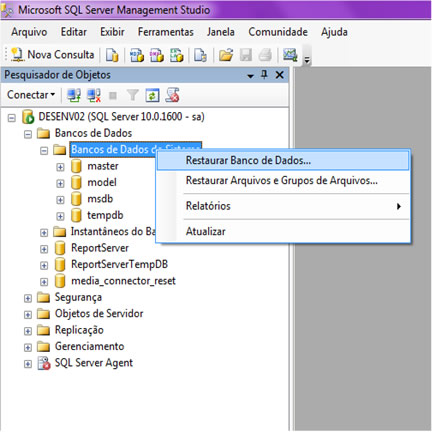This screenshot has height=433, width=433.
Task: Expand the ReportServerTempDB node
Action: click(x=44, y=266)
